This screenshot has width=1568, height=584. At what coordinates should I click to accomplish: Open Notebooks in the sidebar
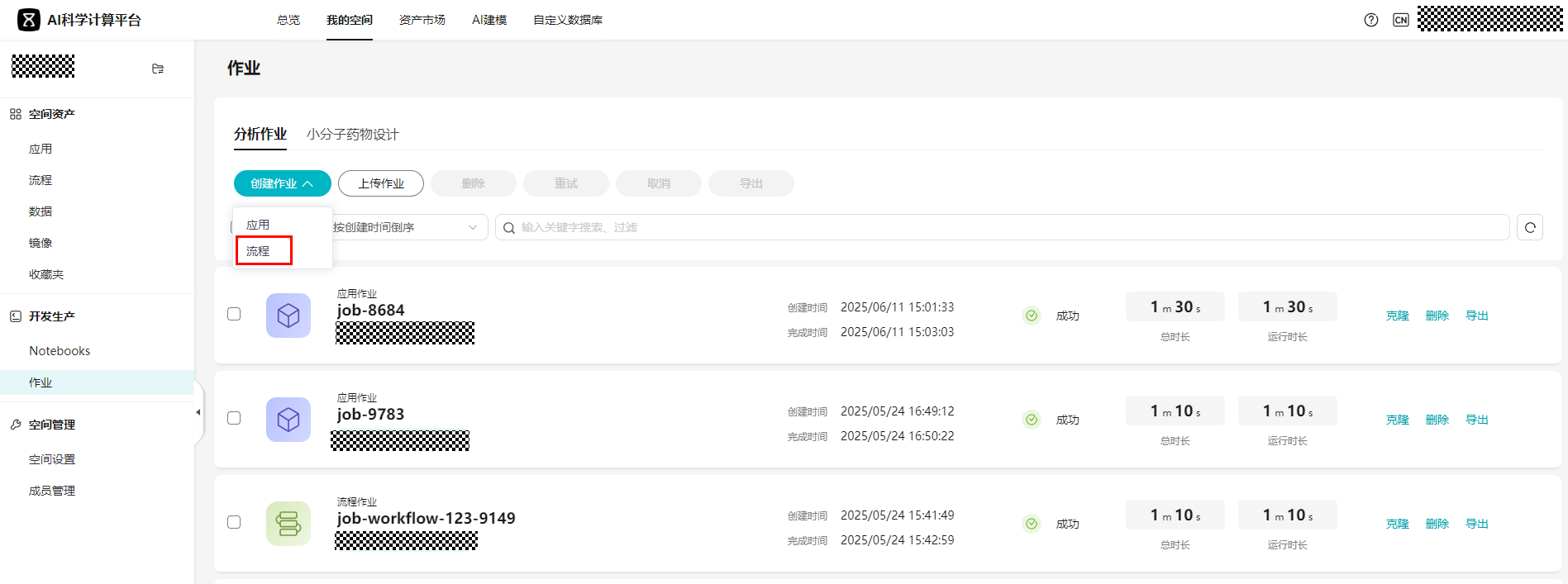point(60,351)
